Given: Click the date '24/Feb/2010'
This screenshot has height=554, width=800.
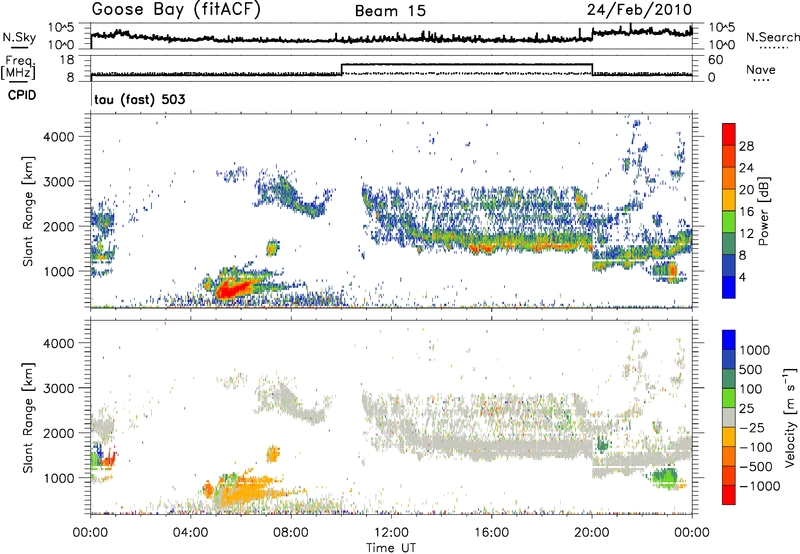Looking at the screenshot, I should [639, 9].
